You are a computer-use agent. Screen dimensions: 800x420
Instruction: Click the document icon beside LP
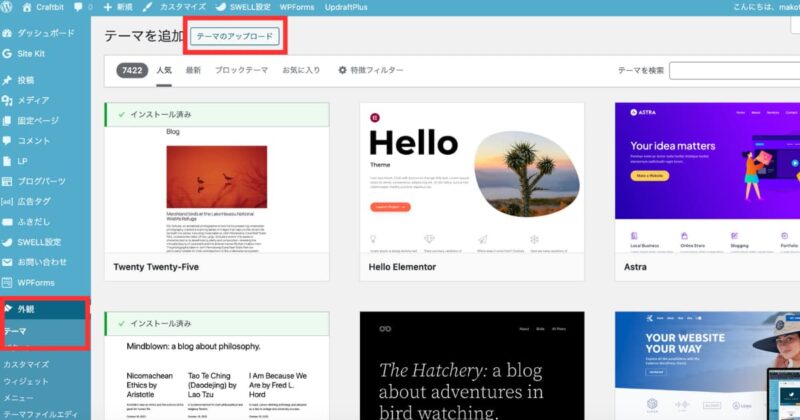coord(7,161)
